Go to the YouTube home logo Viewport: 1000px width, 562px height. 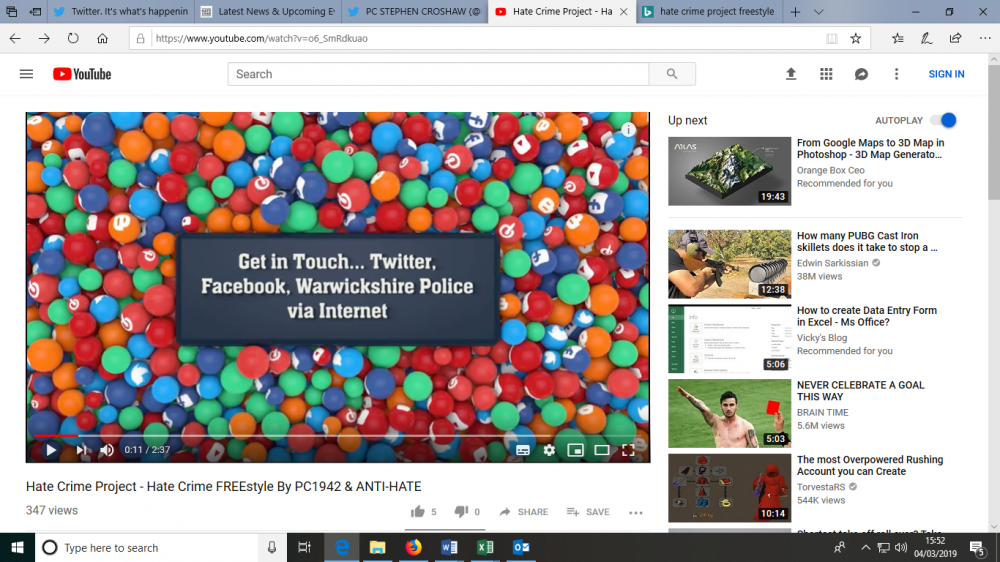pyautogui.click(x=82, y=74)
